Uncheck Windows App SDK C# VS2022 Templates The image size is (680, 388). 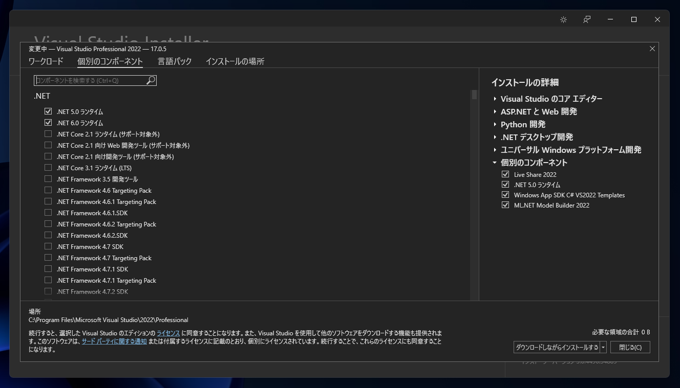[505, 195]
